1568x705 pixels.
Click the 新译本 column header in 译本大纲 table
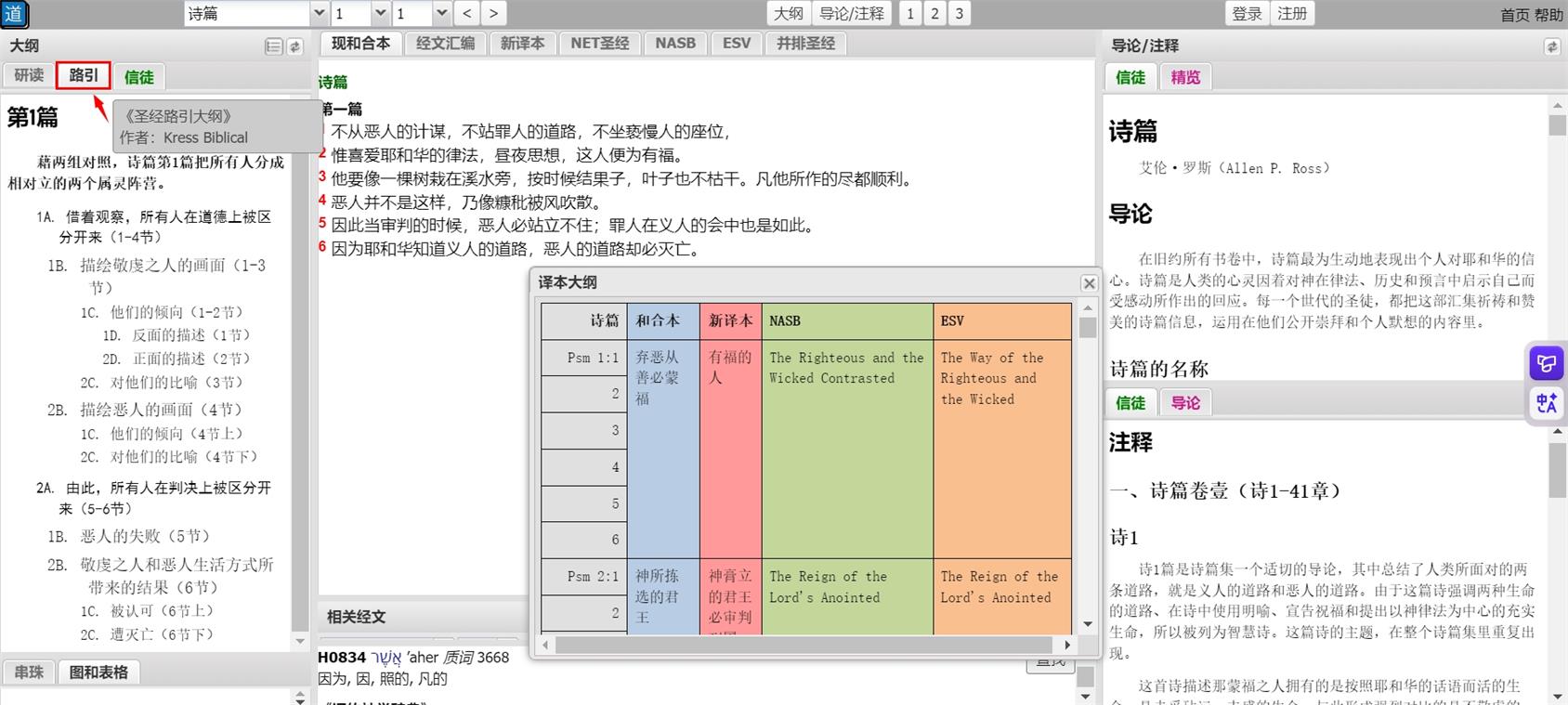pyautogui.click(x=731, y=321)
